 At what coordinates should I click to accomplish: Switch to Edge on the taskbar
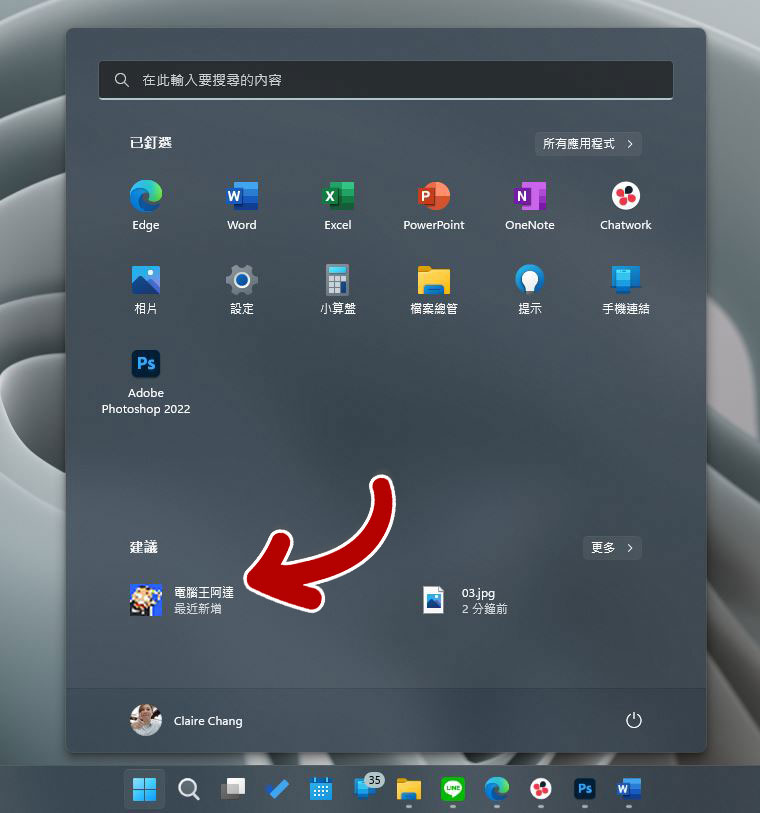point(497,789)
